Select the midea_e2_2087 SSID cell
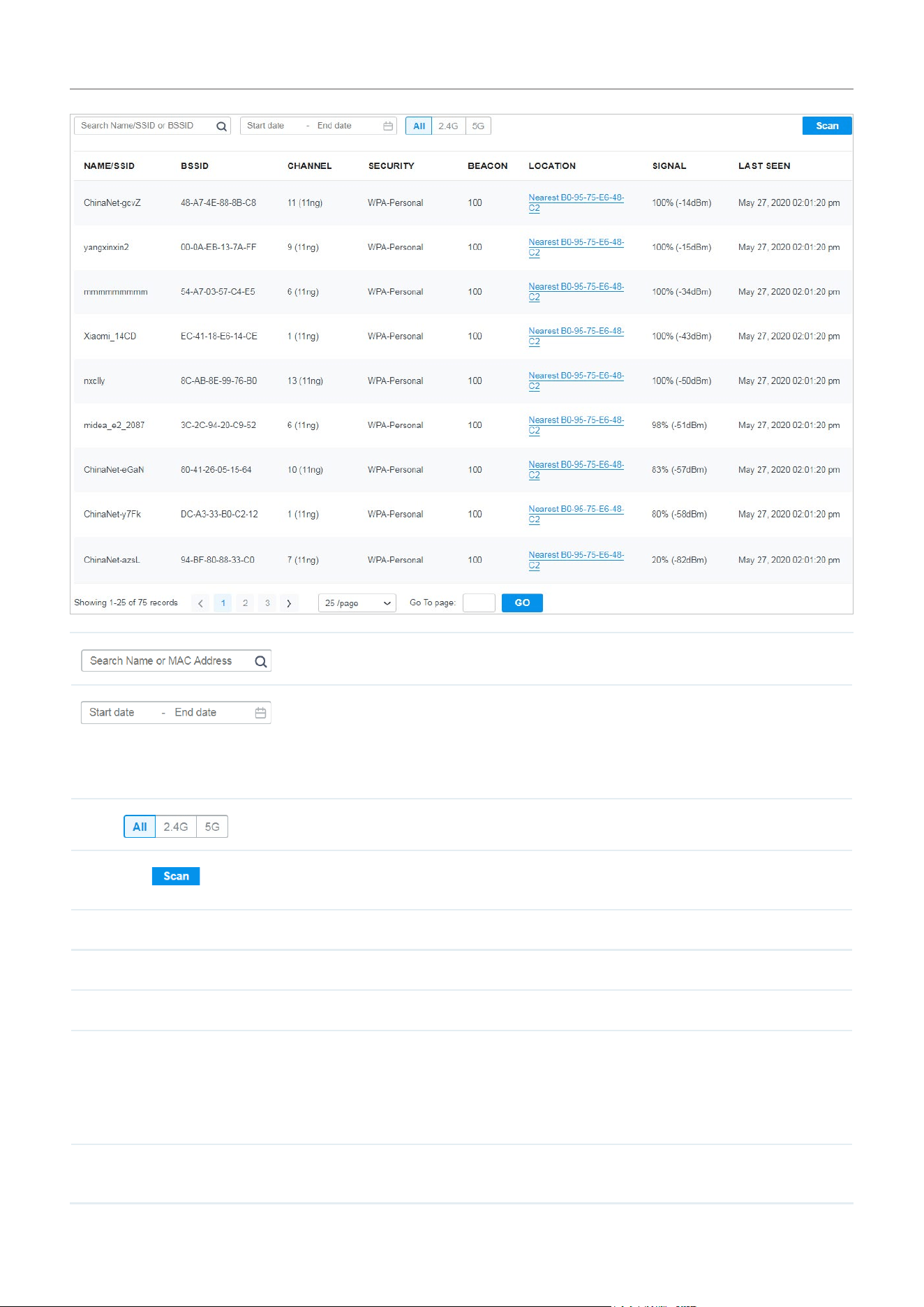This screenshot has height=1307, width=924. click(x=114, y=425)
